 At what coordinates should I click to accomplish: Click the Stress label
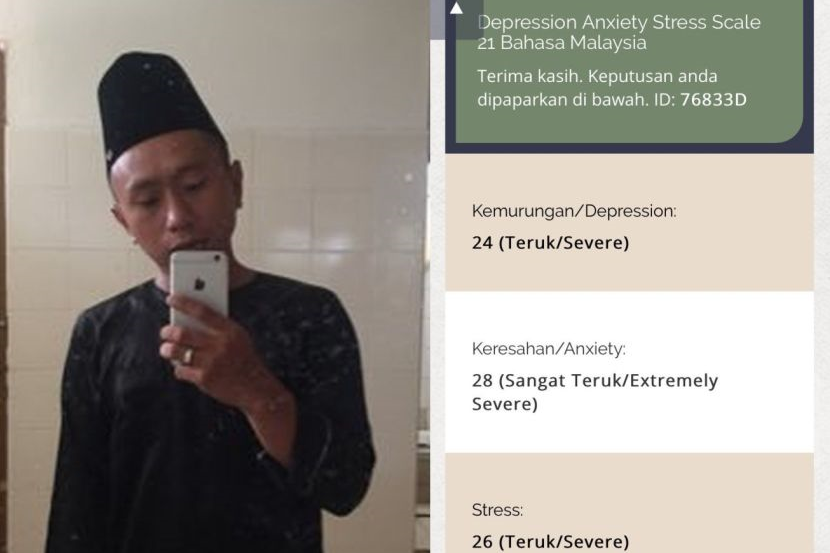click(497, 510)
